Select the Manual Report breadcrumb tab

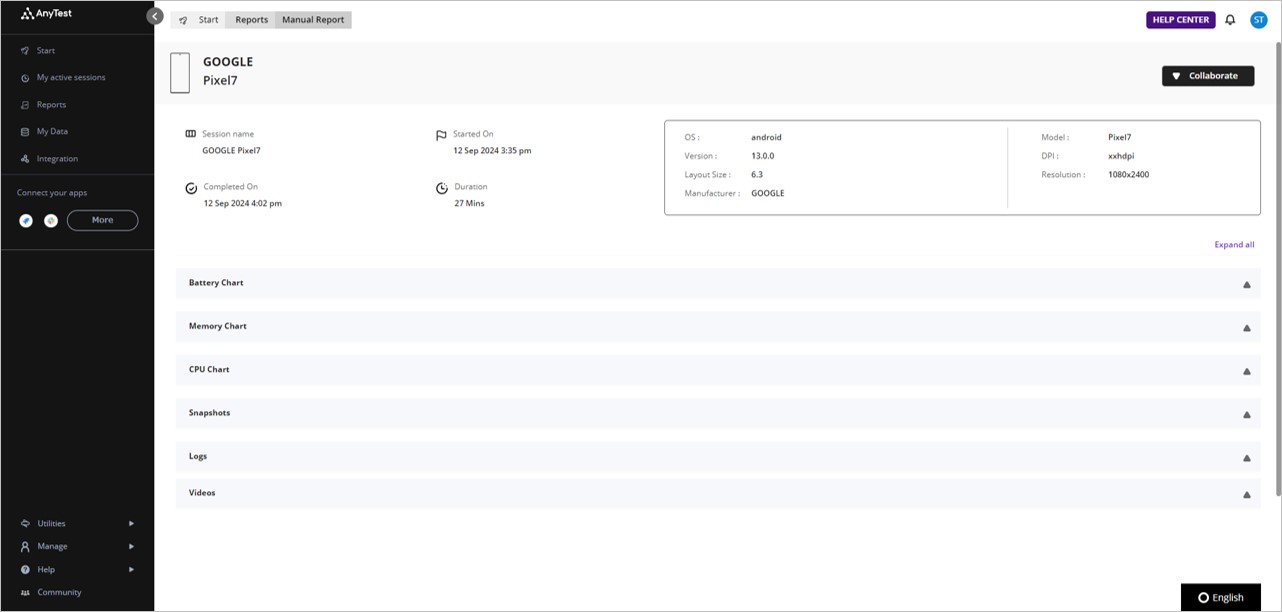[x=313, y=20]
